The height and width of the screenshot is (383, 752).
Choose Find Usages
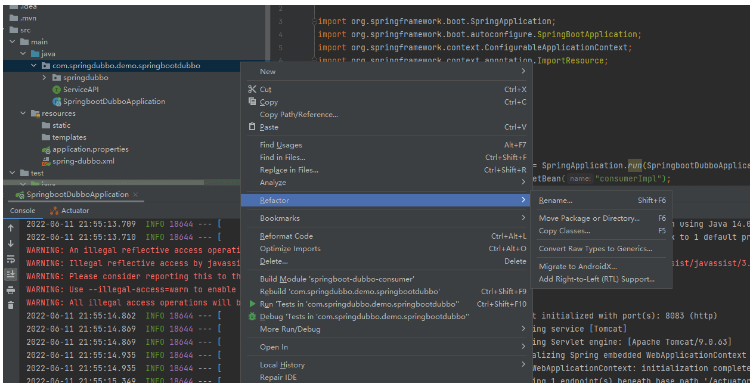[281, 145]
